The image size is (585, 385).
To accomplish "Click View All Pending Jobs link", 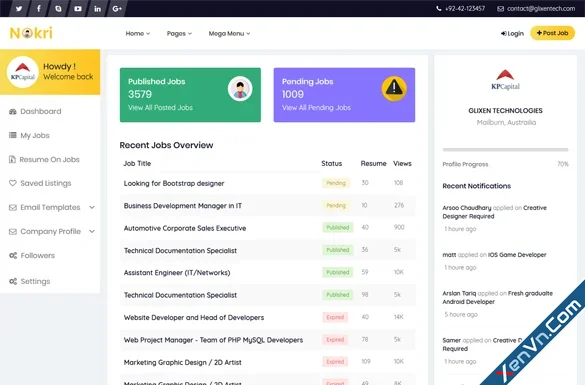I will pyautogui.click(x=316, y=108).
